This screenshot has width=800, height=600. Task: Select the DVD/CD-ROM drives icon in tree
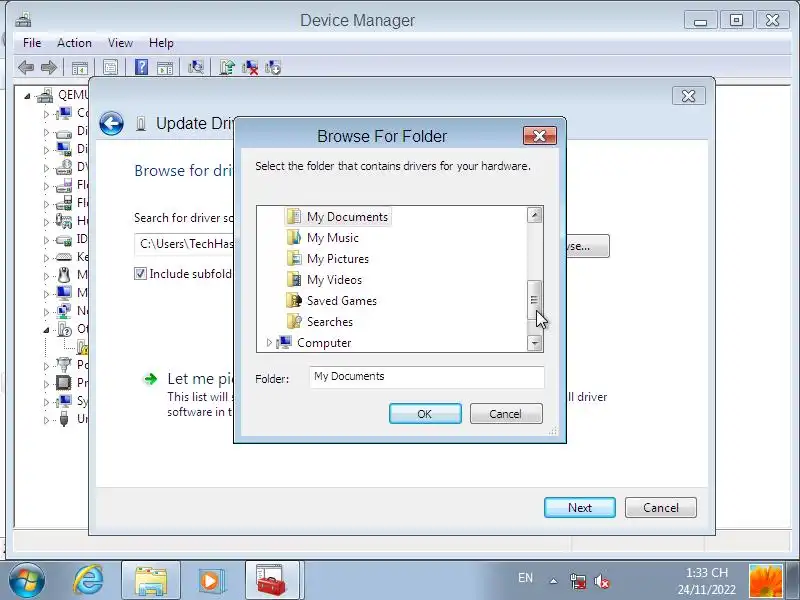[x=64, y=167]
